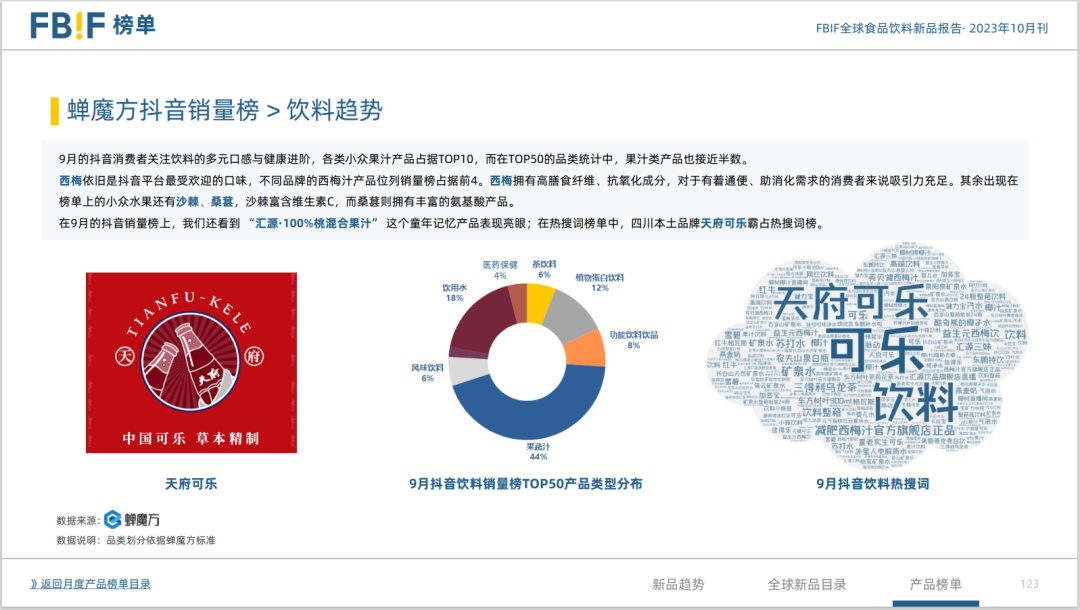Screen dimensions: 1080x610
Task: Click highlighted 汇源·100%桃混合果汁 text
Action: pos(316,224)
